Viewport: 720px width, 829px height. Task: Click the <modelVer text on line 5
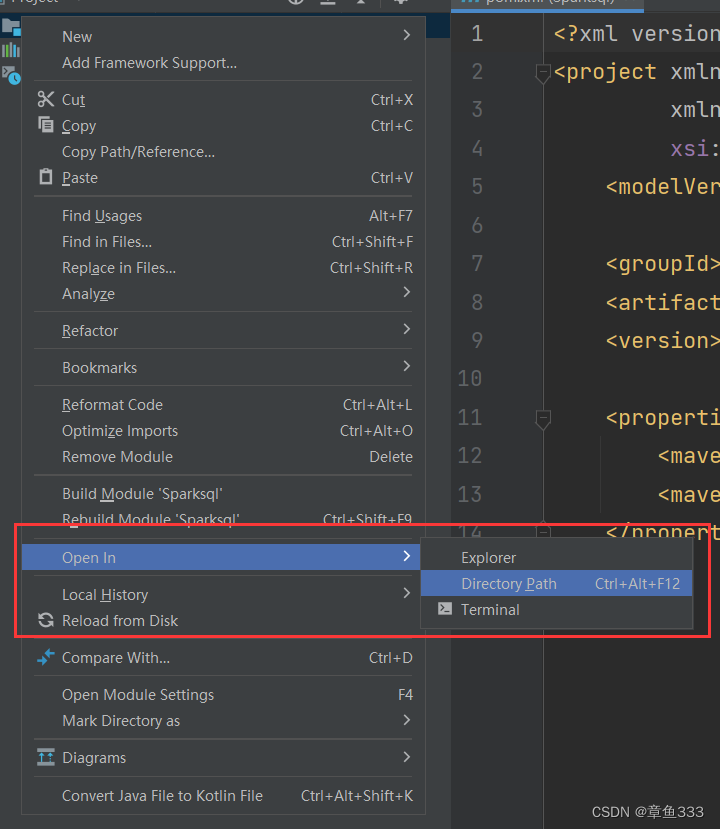pyautogui.click(x=662, y=187)
